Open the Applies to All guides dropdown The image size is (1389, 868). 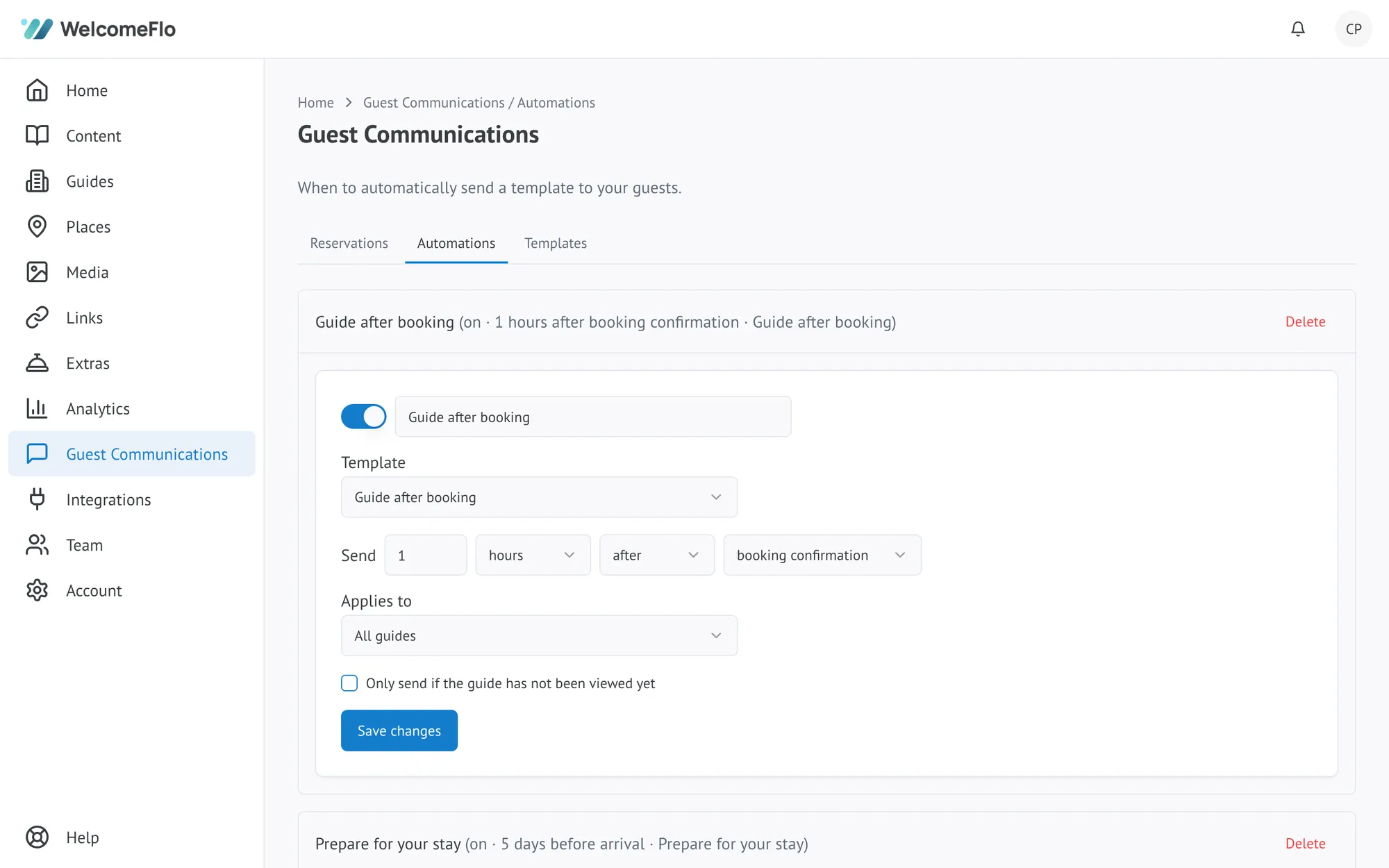click(539, 635)
